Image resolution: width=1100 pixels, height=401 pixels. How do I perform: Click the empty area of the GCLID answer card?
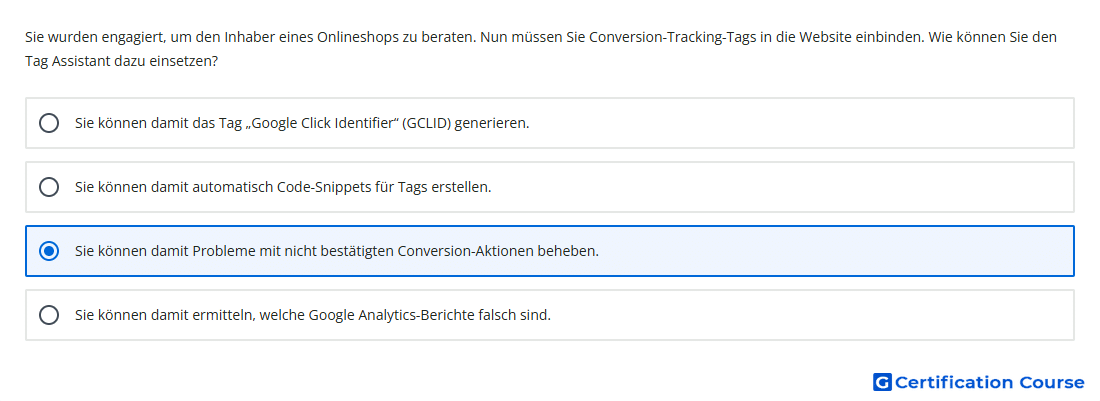pyautogui.click(x=800, y=123)
